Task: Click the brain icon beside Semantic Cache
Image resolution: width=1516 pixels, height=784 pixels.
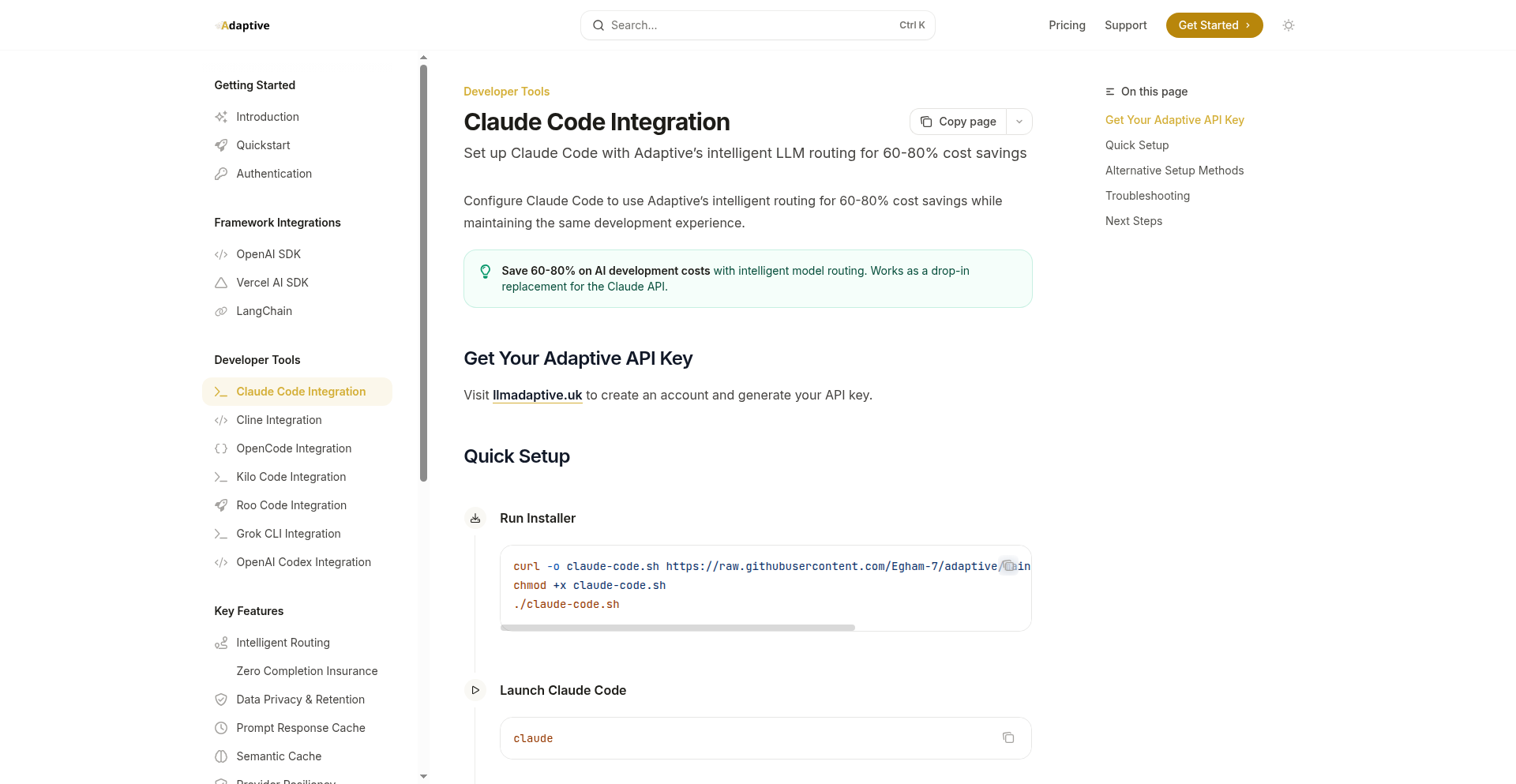Action: 221,756
